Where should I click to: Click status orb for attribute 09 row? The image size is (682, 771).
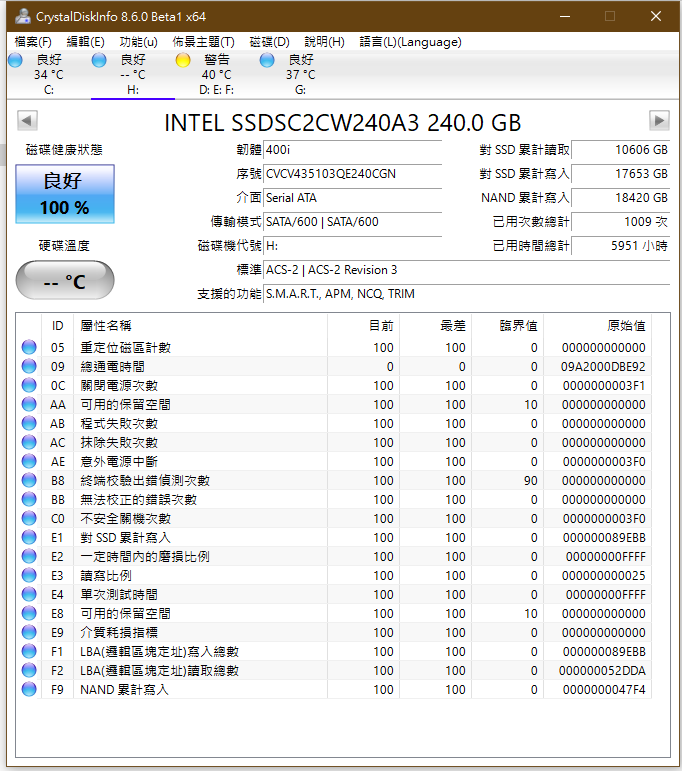point(30,366)
